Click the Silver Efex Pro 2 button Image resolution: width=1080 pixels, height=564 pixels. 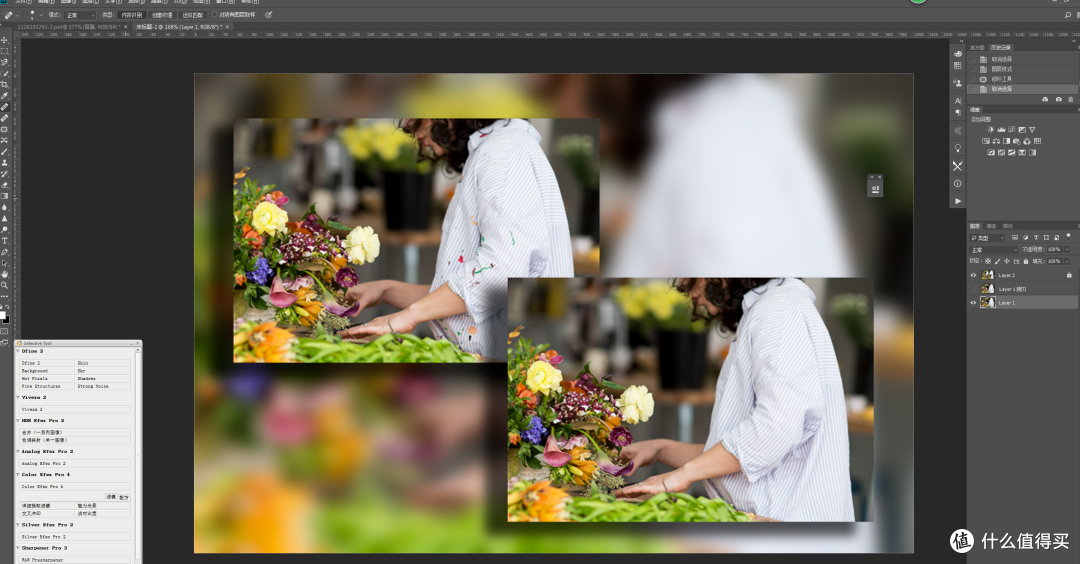pos(74,536)
